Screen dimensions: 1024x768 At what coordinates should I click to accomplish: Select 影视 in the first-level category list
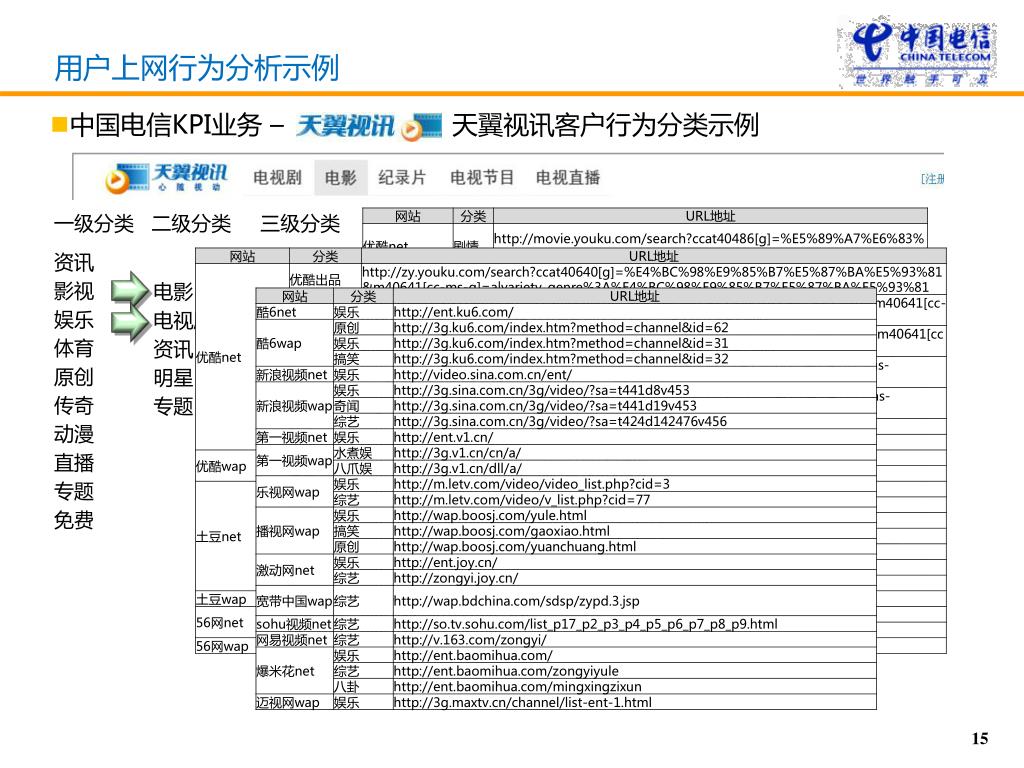coord(74,291)
